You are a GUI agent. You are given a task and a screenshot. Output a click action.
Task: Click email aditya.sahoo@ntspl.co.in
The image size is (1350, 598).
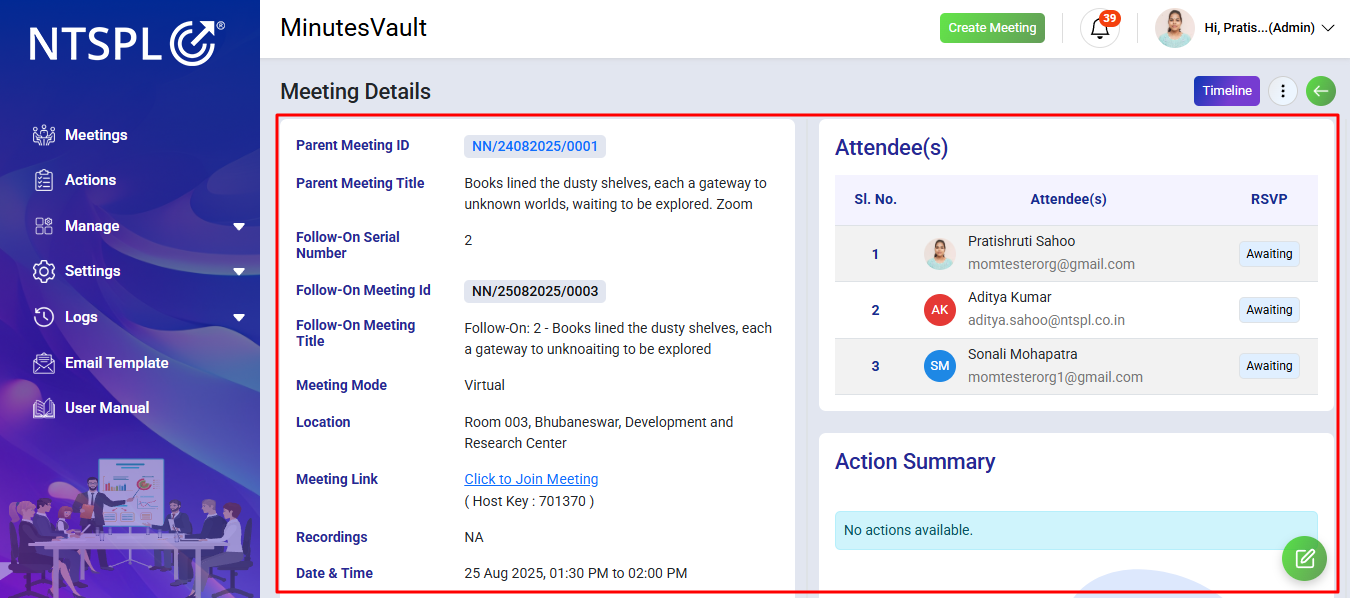[x=1046, y=321]
